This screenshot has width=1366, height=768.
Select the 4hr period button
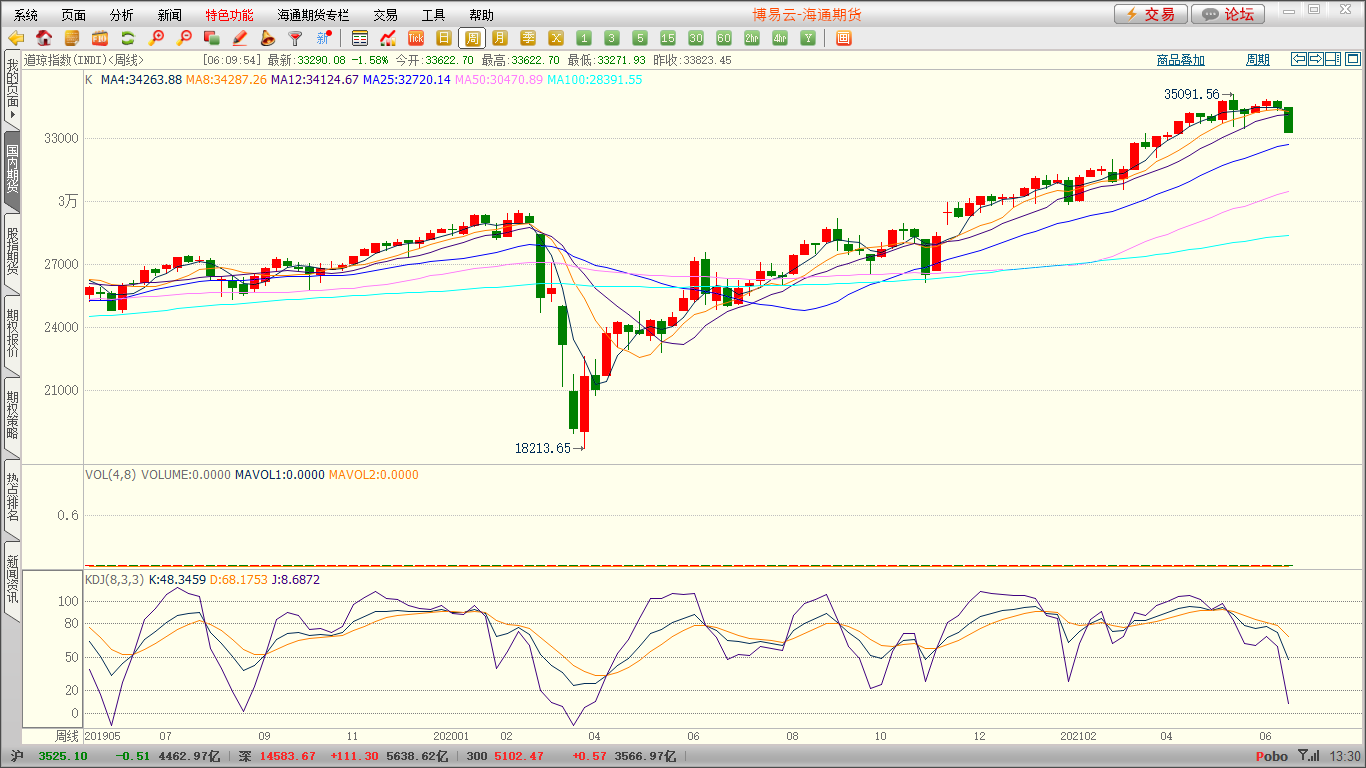780,38
